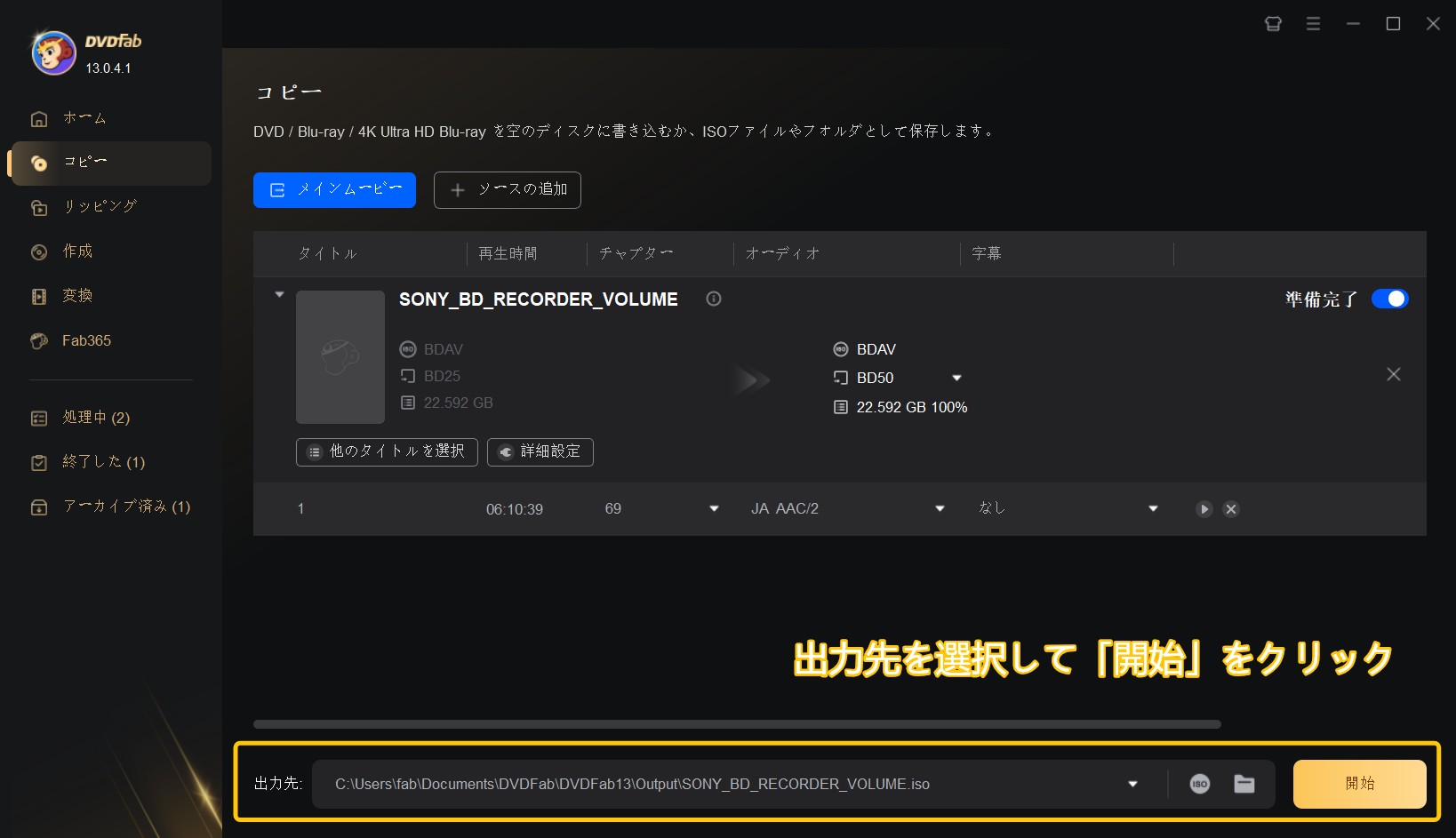1456x838 pixels.
Task: Click タイトル column header
Action: pos(327,253)
